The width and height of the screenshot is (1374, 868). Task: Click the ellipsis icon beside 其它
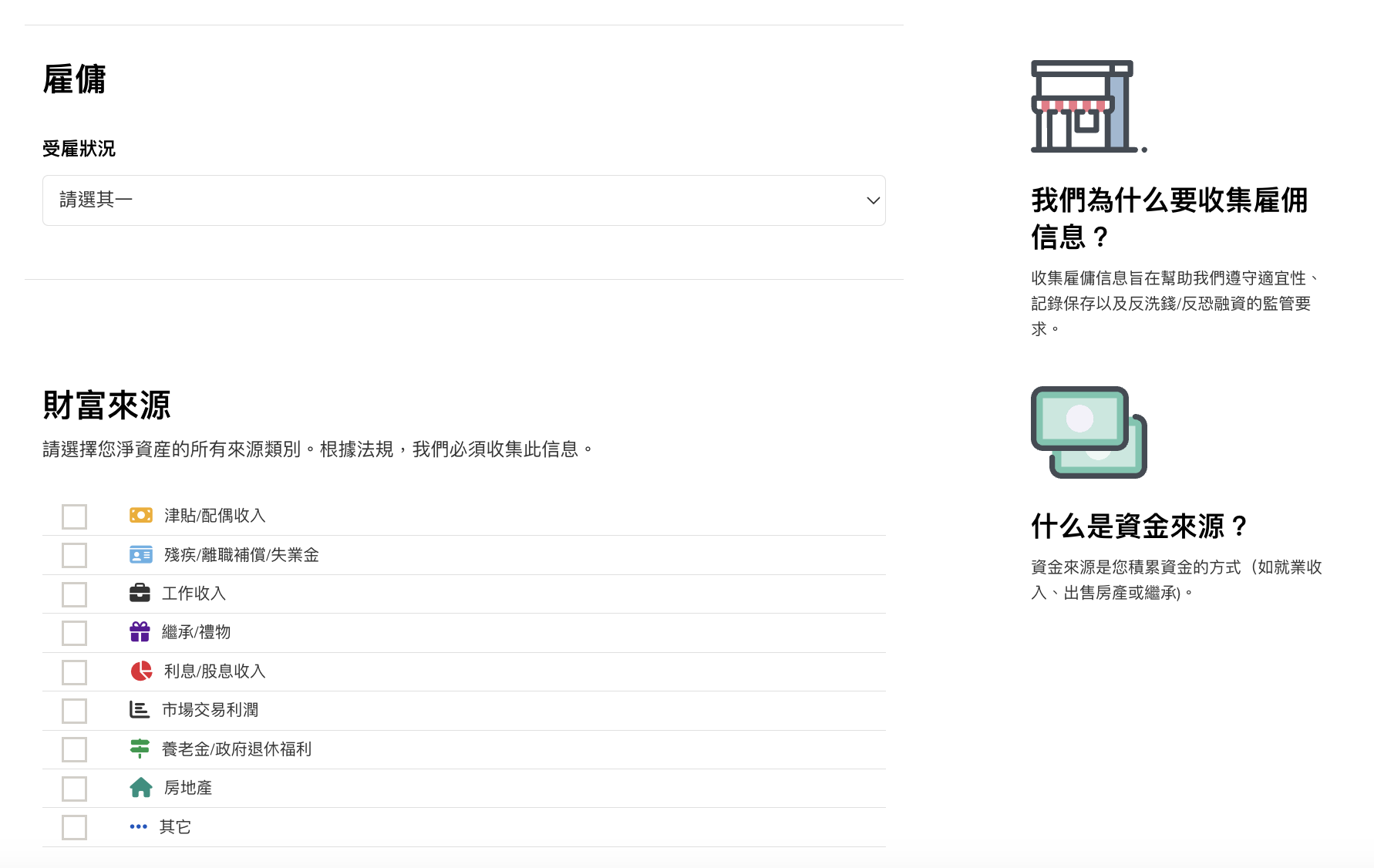(138, 826)
